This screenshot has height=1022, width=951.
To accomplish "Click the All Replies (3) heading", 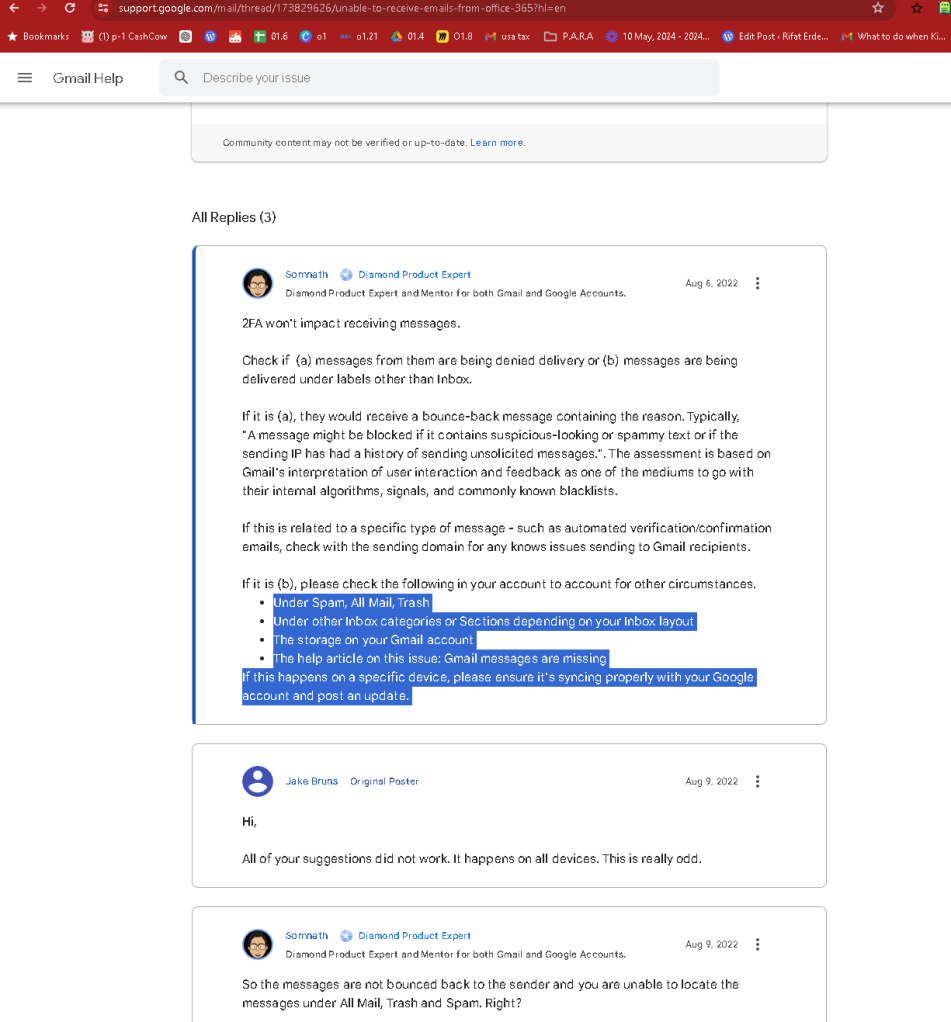I will [x=233, y=218].
